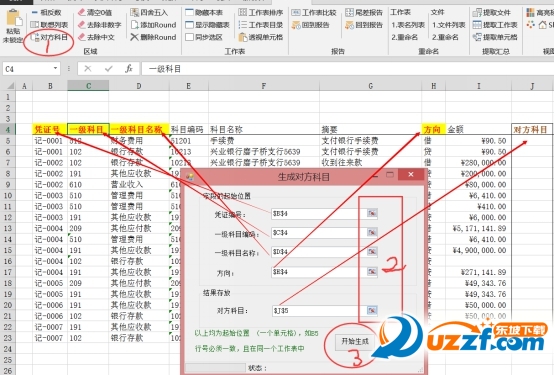Click 1.文件列表 in 重命名 group

(x=448, y=25)
